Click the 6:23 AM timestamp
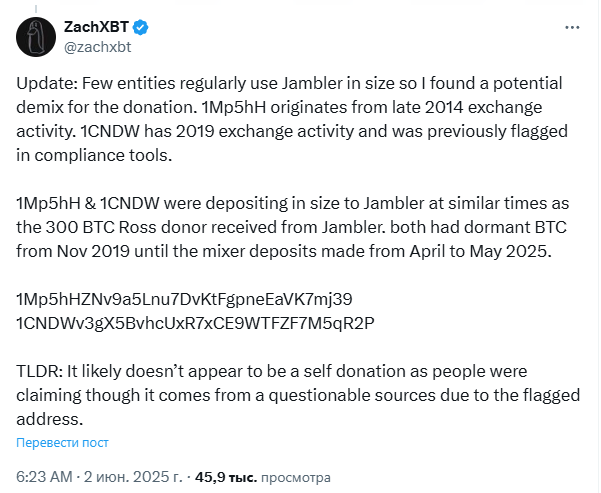Screen dimensions: 601x493 [44, 477]
